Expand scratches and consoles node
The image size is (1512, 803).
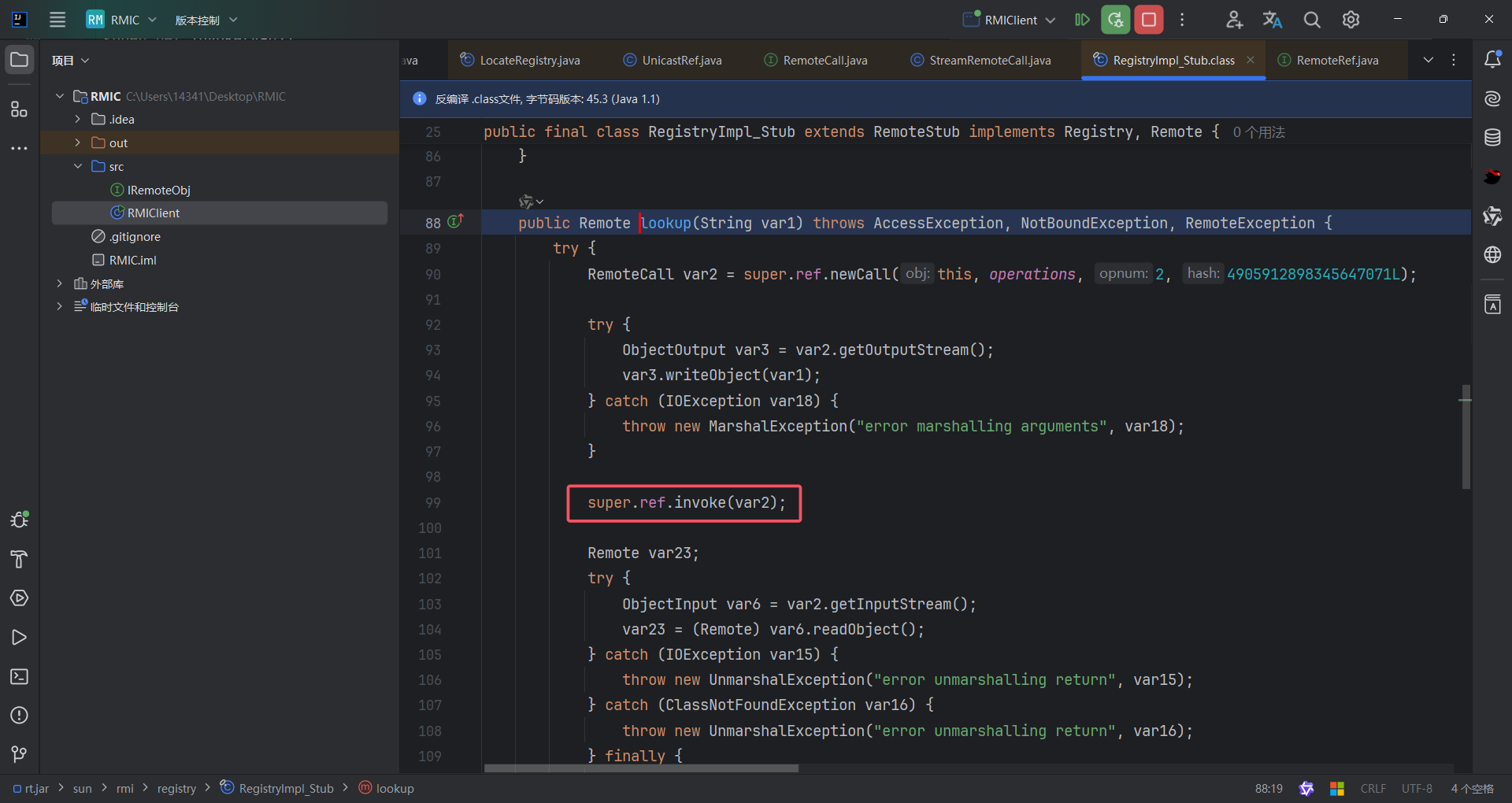click(60, 306)
